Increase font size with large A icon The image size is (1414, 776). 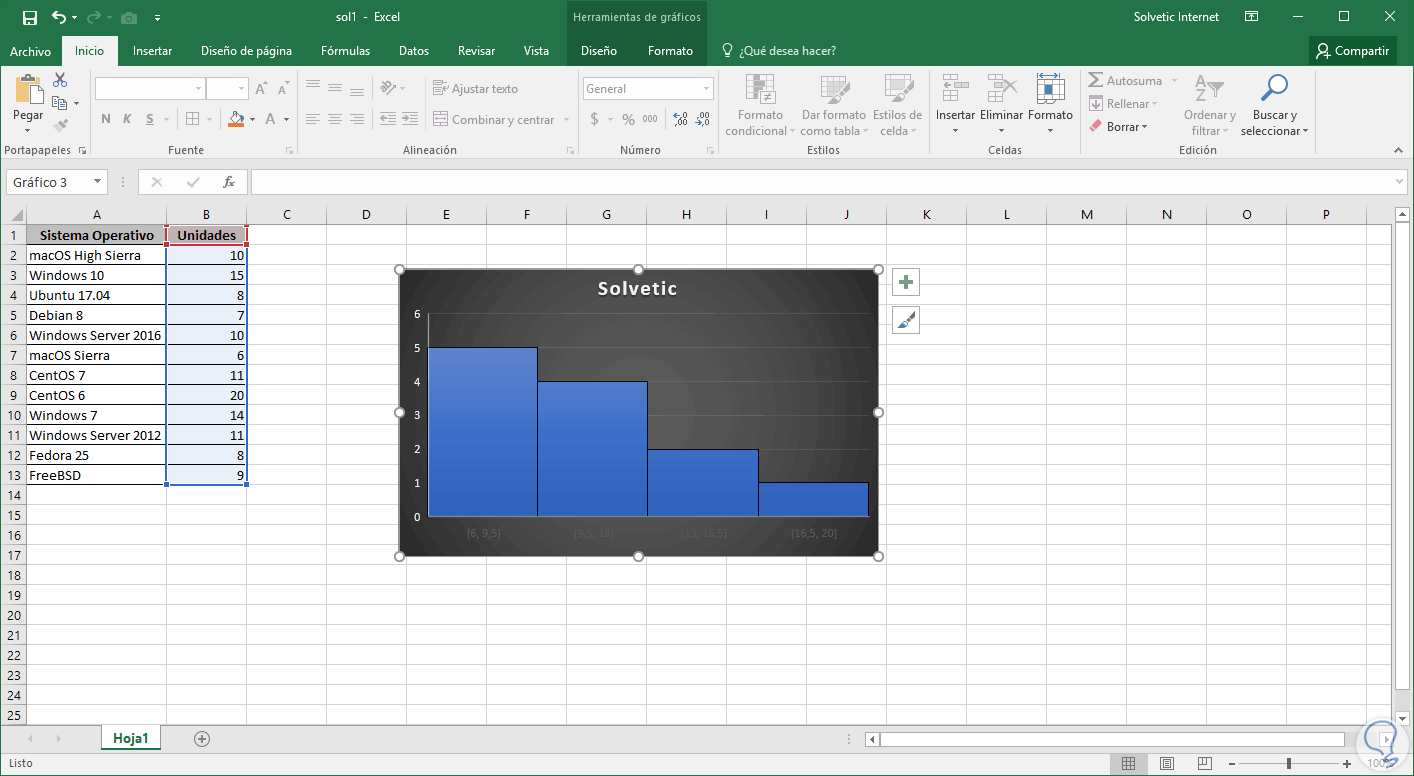pyautogui.click(x=261, y=89)
